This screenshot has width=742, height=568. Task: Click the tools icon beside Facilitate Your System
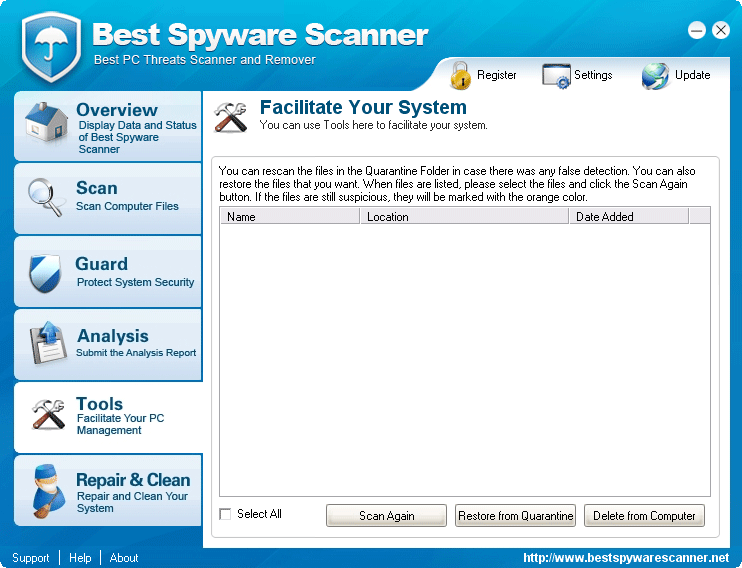[x=230, y=117]
